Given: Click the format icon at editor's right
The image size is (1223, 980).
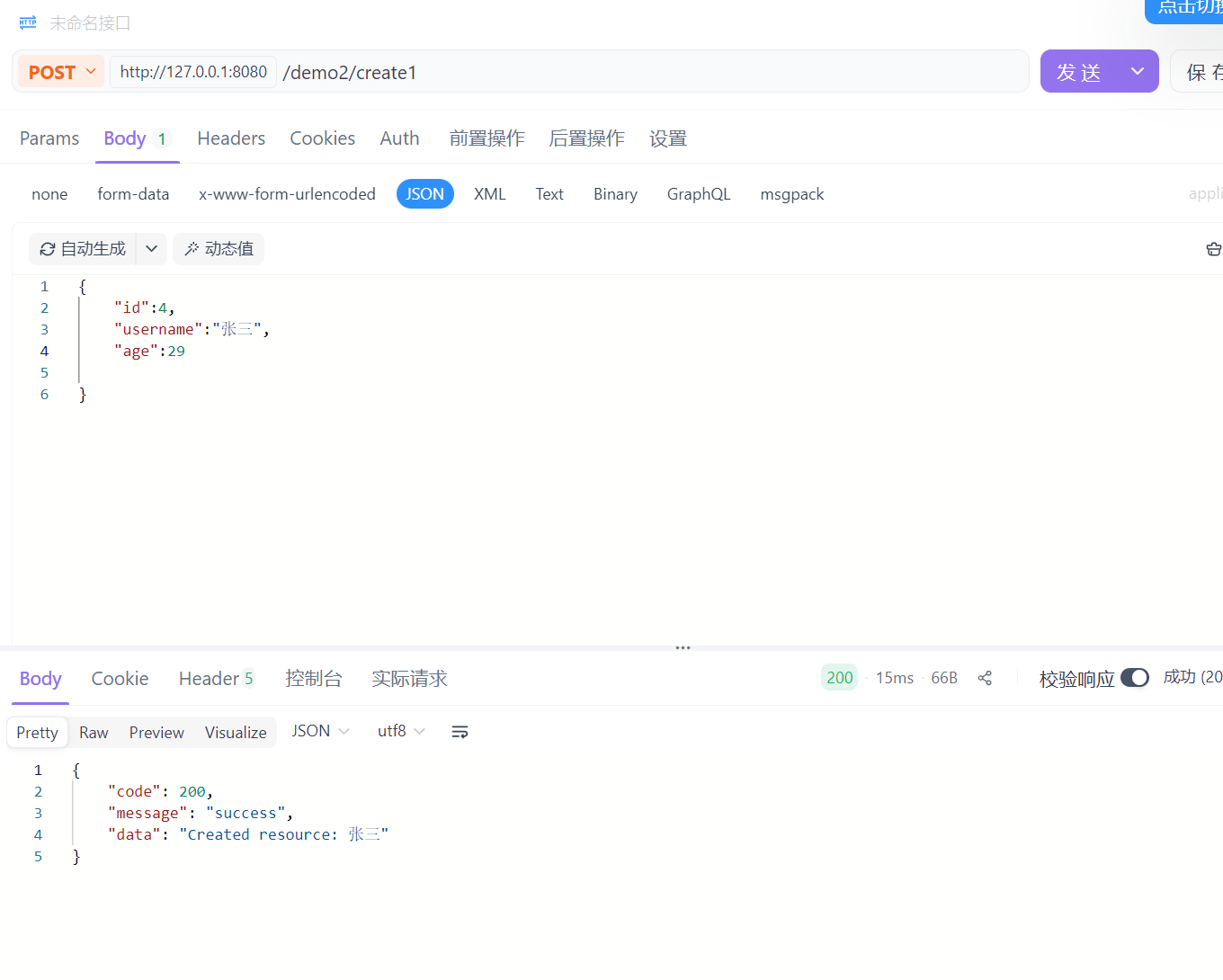Looking at the screenshot, I should coord(1213,249).
